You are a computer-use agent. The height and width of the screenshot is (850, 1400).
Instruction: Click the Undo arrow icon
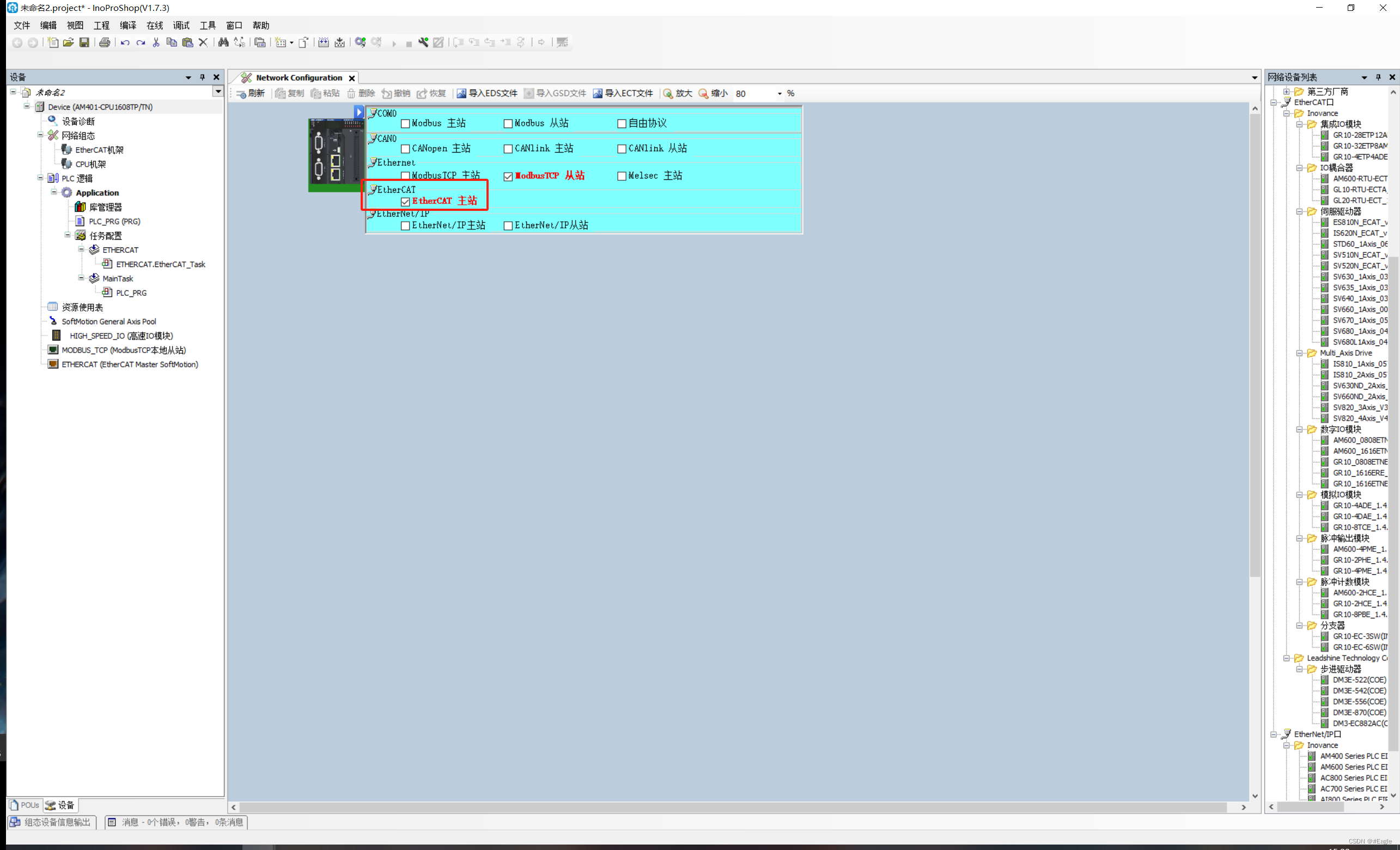[125, 42]
